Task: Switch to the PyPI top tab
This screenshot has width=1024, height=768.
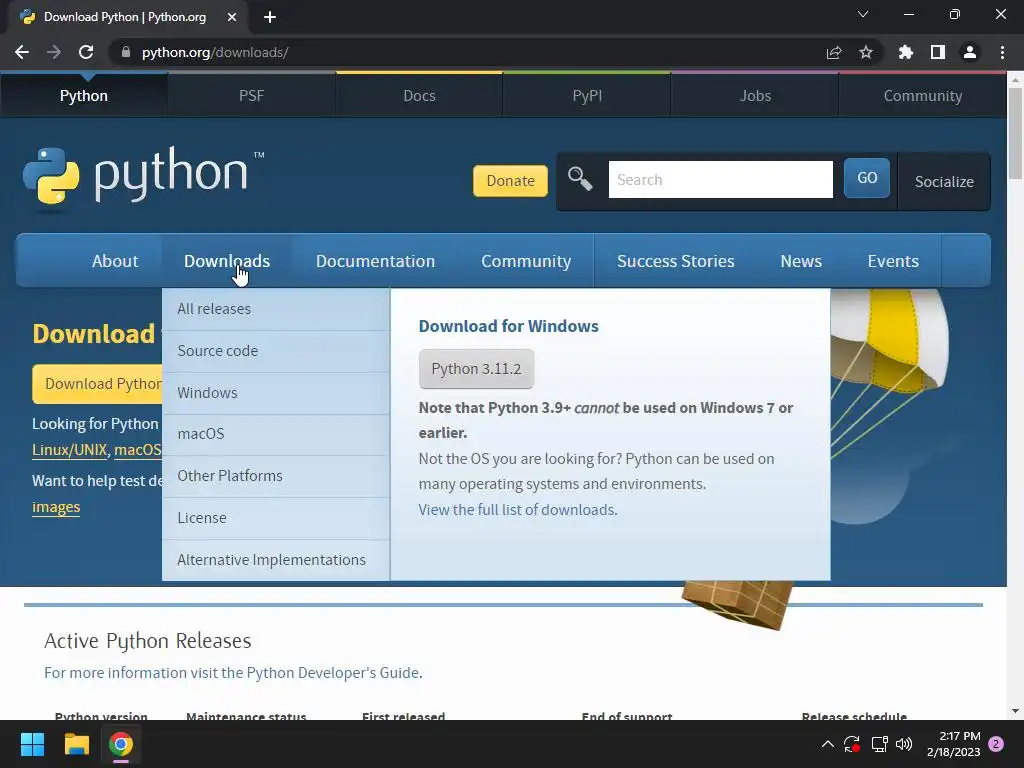Action: tap(587, 96)
